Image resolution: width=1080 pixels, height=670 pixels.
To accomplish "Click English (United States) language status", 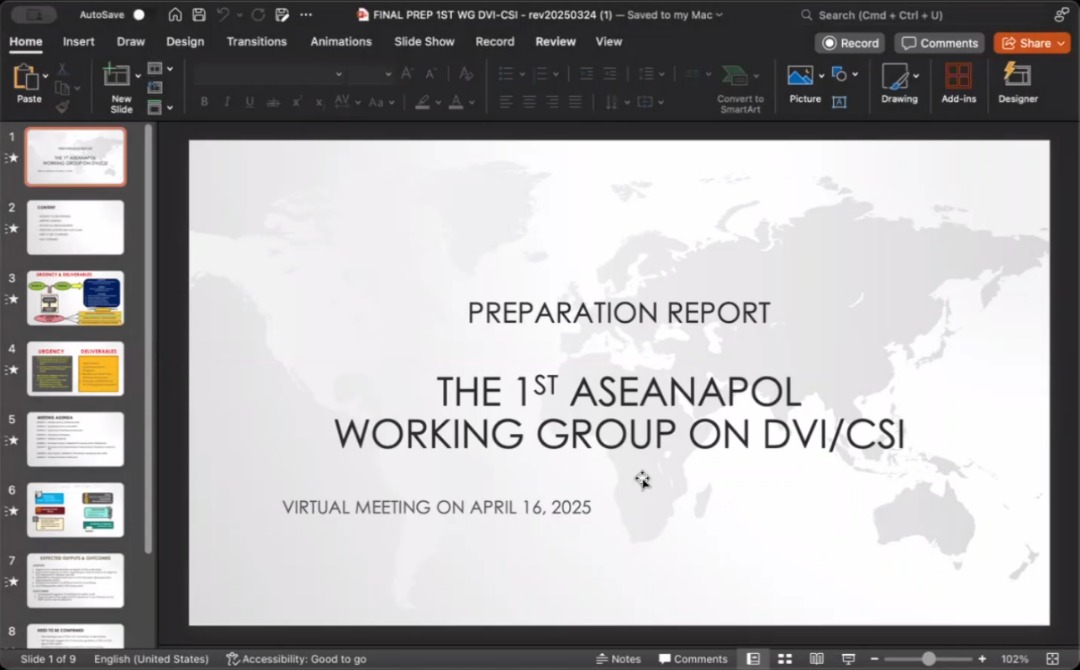I will [x=152, y=659].
